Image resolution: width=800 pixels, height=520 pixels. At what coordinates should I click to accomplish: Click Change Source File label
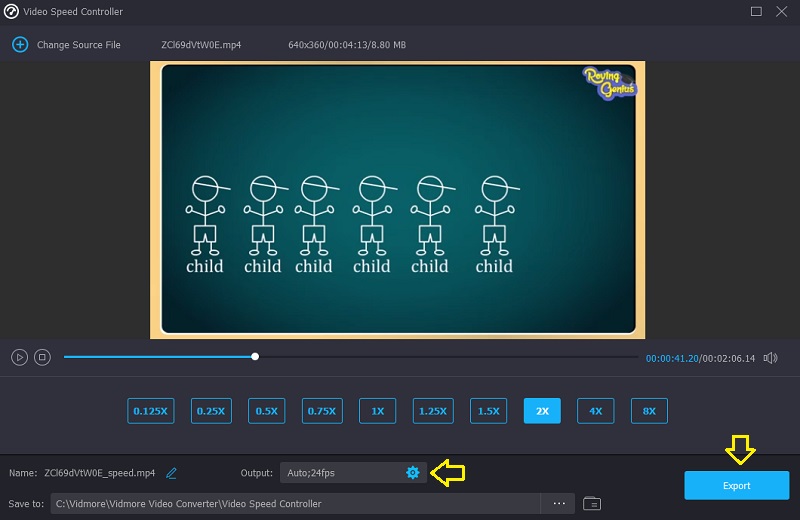tap(78, 45)
